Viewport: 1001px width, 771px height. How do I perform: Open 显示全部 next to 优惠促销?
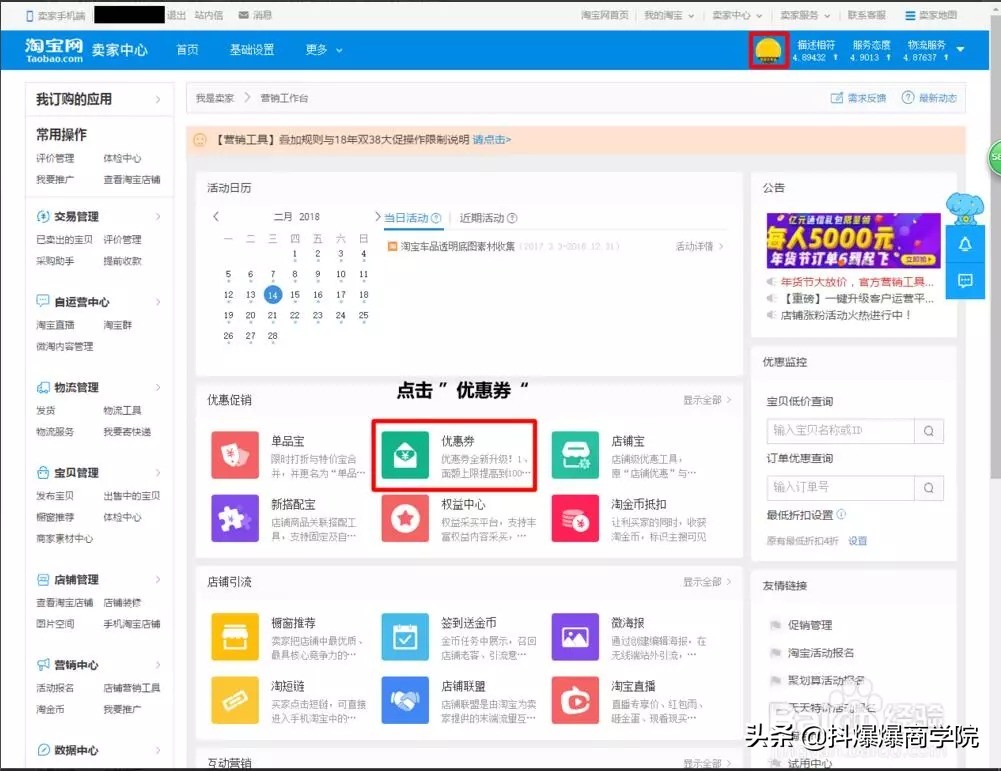coord(701,399)
